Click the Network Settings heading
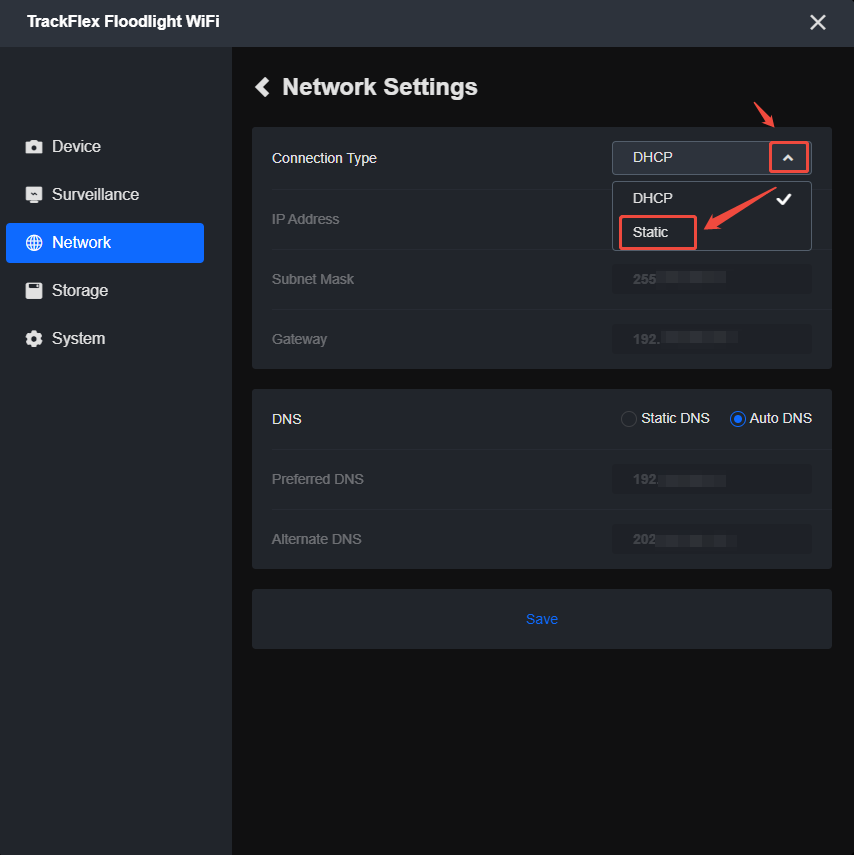This screenshot has width=854, height=855. (x=380, y=87)
